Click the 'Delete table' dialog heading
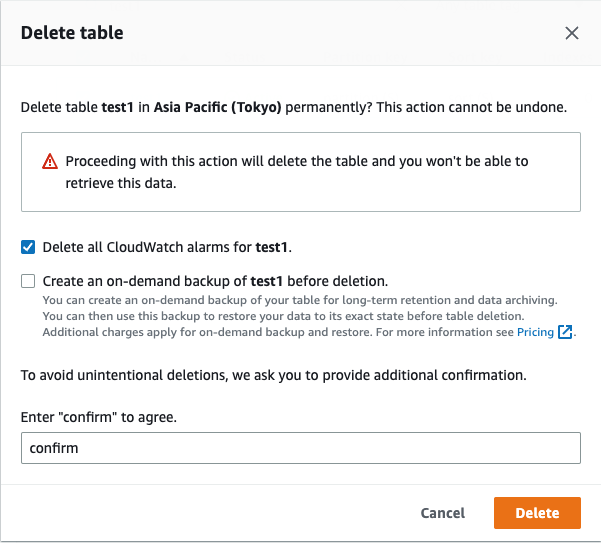The width and height of the screenshot is (601, 543). pyautogui.click(x=72, y=33)
